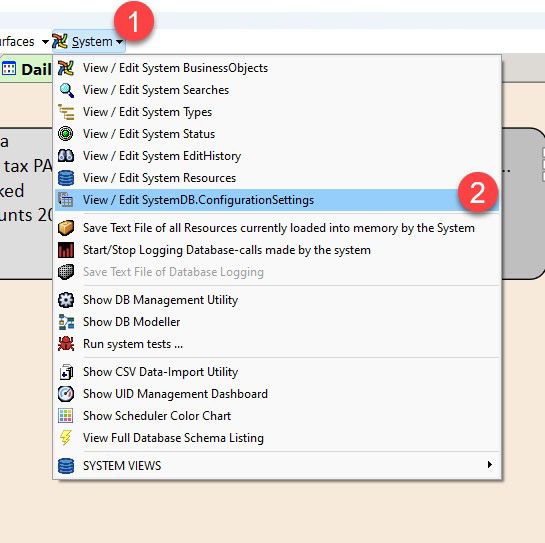
Task: Click the green target icon for System Status
Action: coord(66,134)
